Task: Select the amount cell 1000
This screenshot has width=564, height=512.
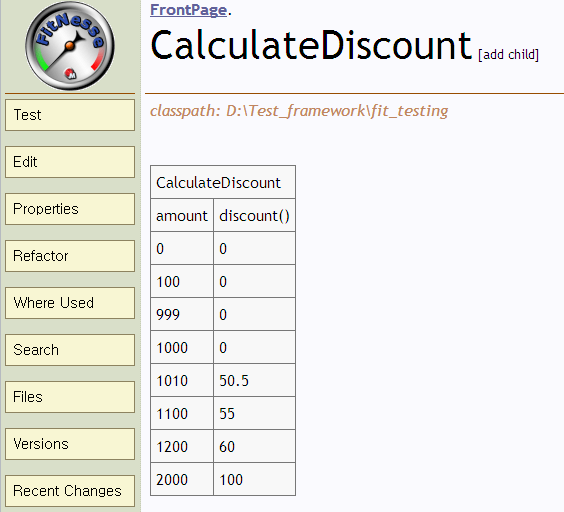Action: click(182, 347)
